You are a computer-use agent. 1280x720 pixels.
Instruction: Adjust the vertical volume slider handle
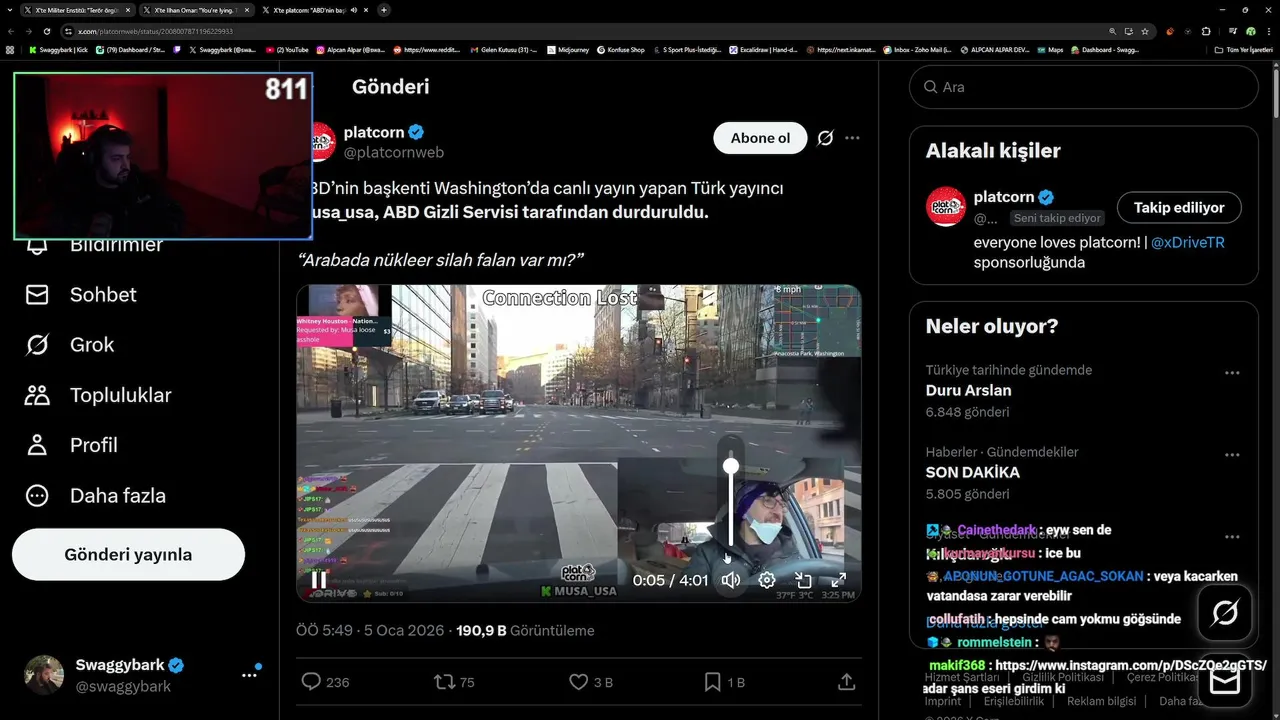tap(731, 466)
